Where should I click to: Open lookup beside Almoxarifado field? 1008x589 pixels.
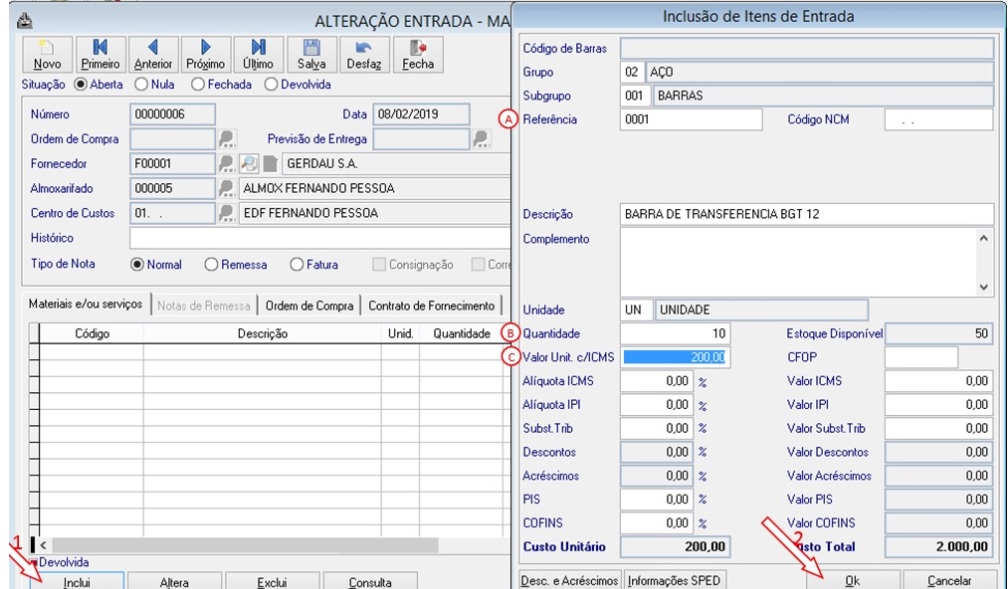coord(227,188)
